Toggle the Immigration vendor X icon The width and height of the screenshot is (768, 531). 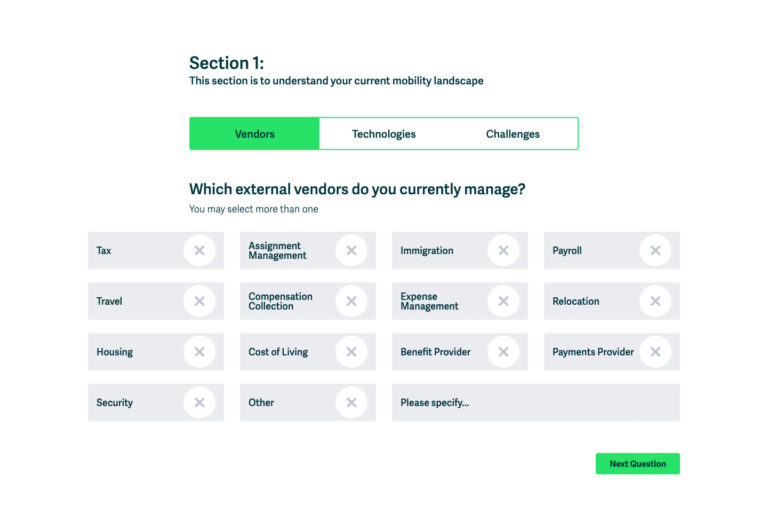point(503,250)
